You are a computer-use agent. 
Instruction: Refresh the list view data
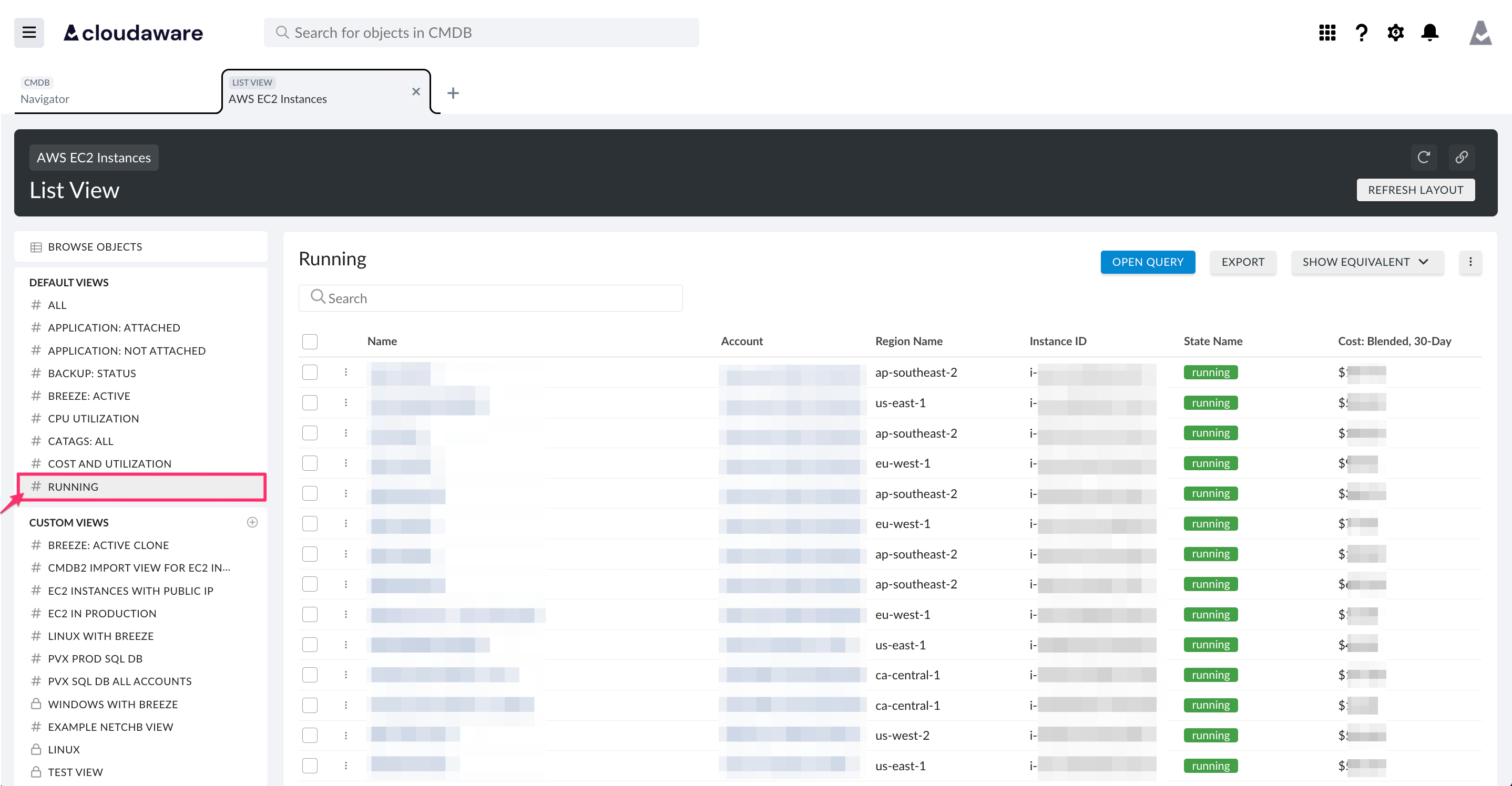pyautogui.click(x=1424, y=157)
